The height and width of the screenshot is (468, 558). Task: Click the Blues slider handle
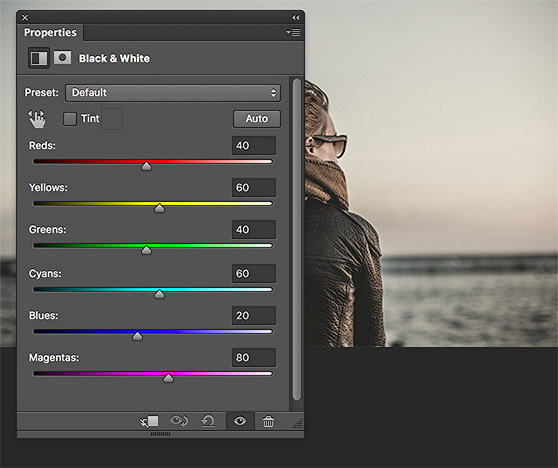pyautogui.click(x=137, y=336)
